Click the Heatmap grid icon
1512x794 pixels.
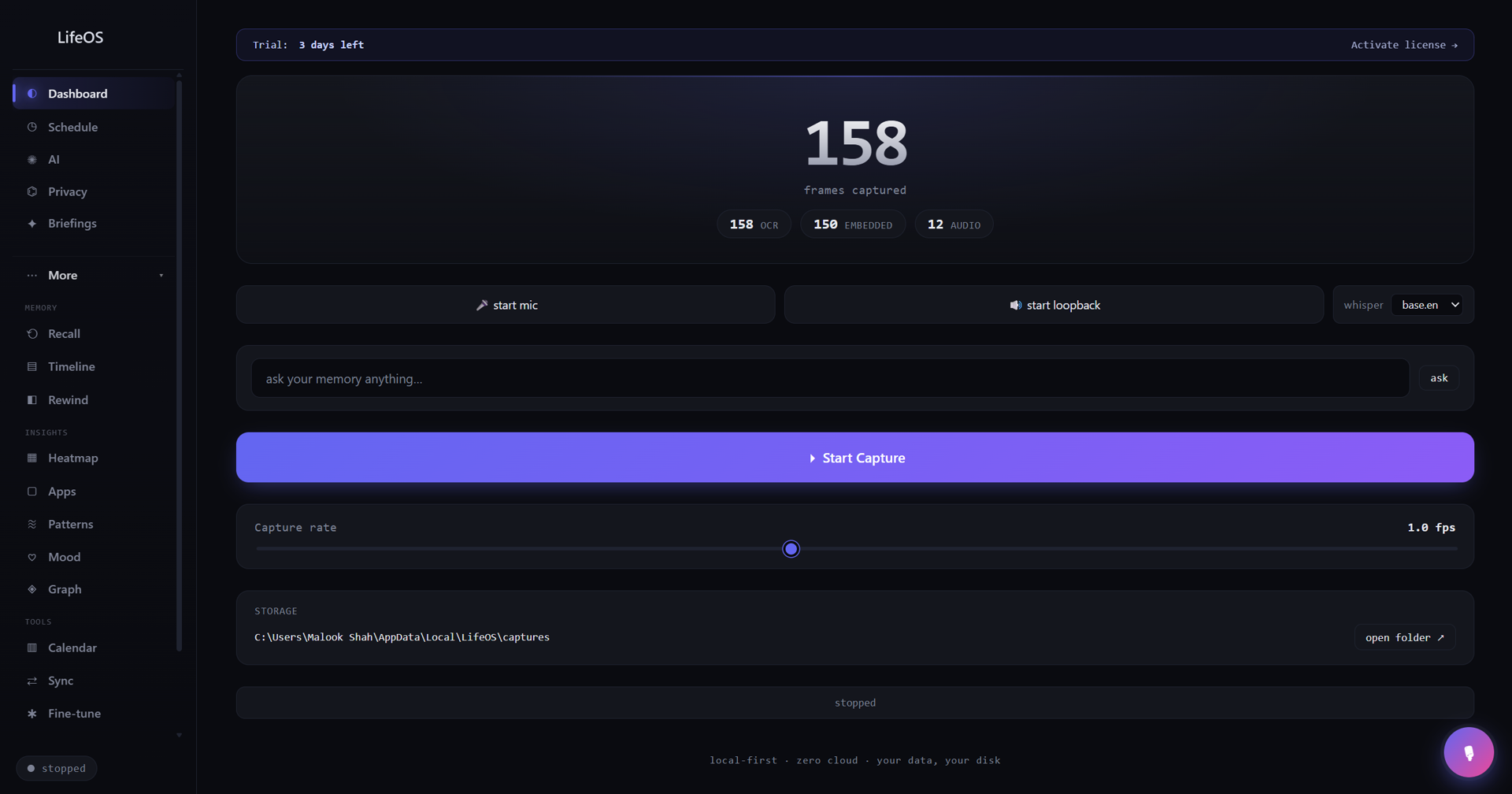(x=32, y=458)
